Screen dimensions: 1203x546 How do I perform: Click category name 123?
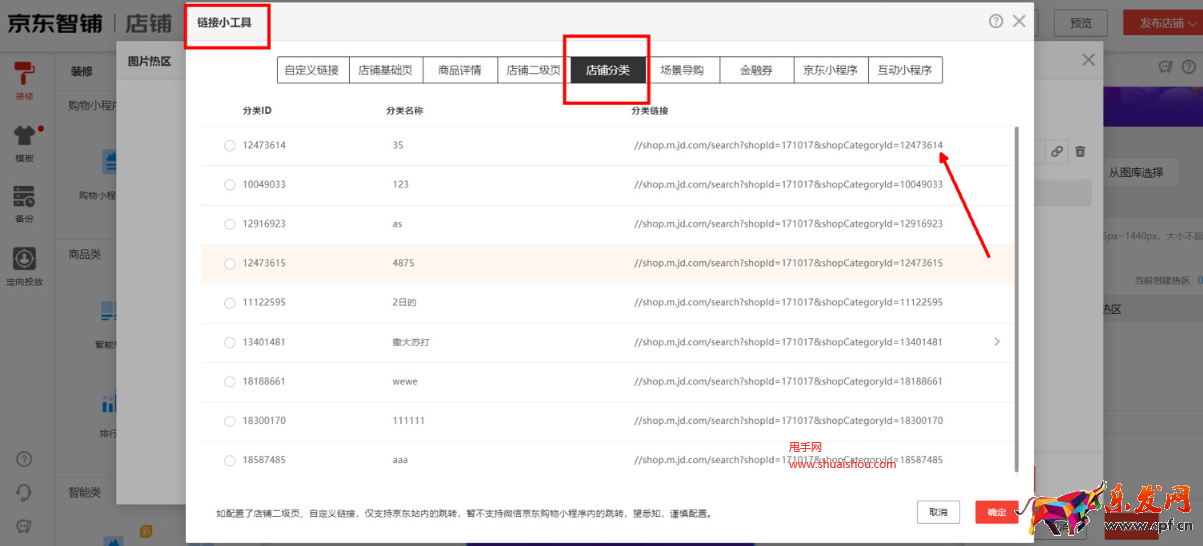(x=401, y=184)
